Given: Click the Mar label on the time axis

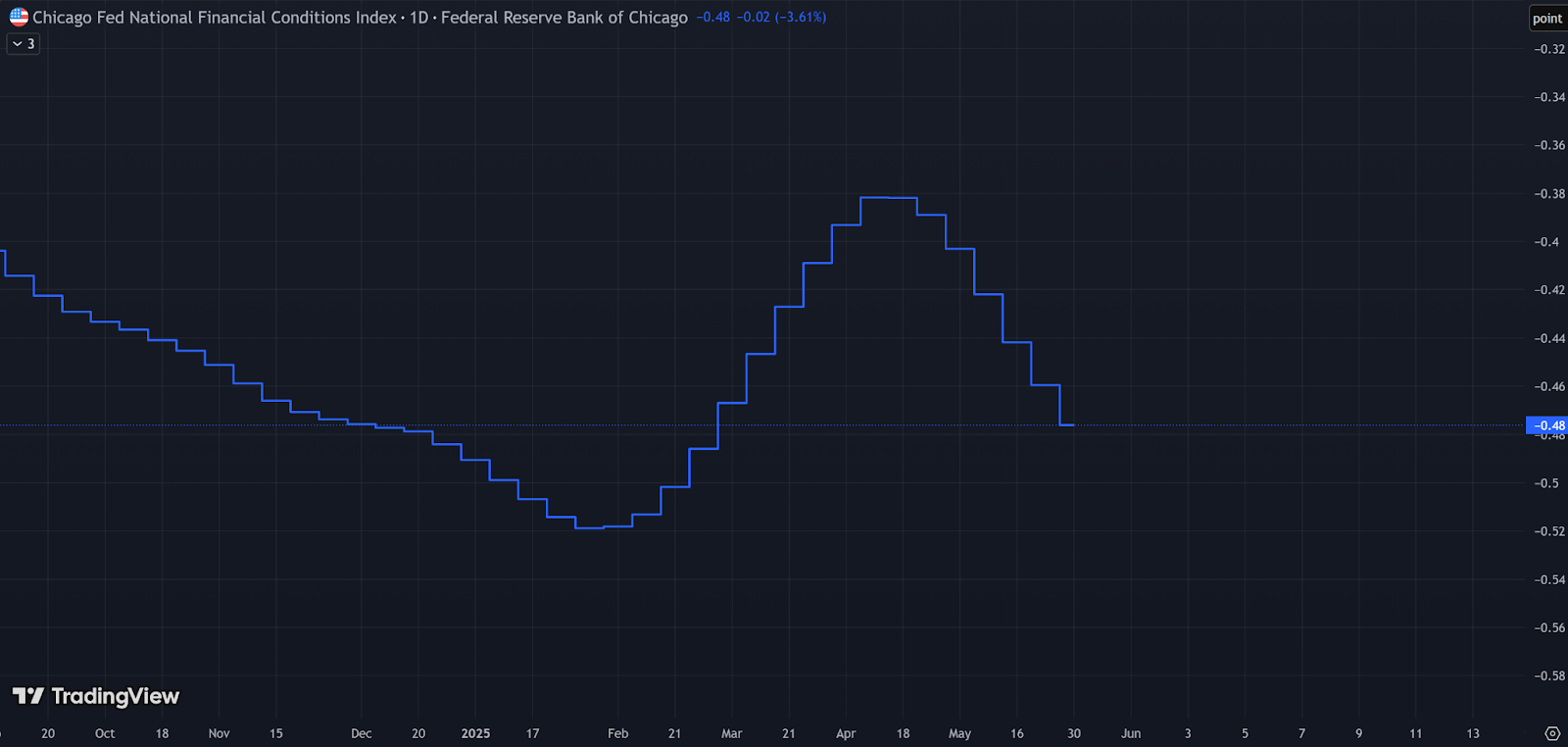Looking at the screenshot, I should [732, 733].
